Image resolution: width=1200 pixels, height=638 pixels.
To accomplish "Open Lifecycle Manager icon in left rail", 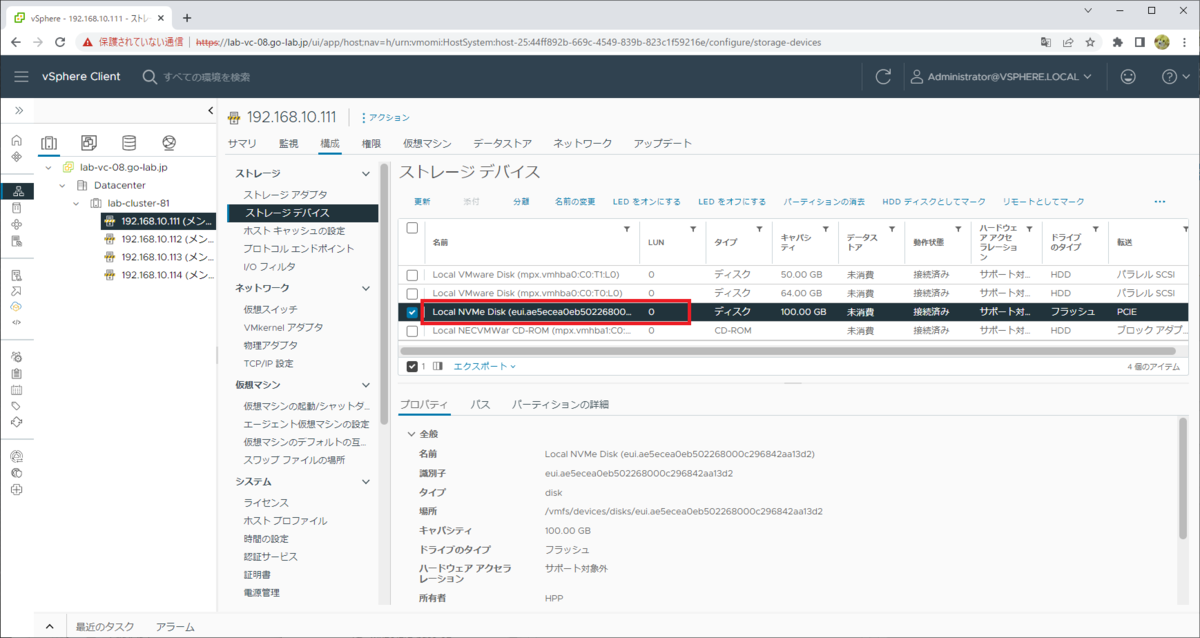I will point(16,423).
